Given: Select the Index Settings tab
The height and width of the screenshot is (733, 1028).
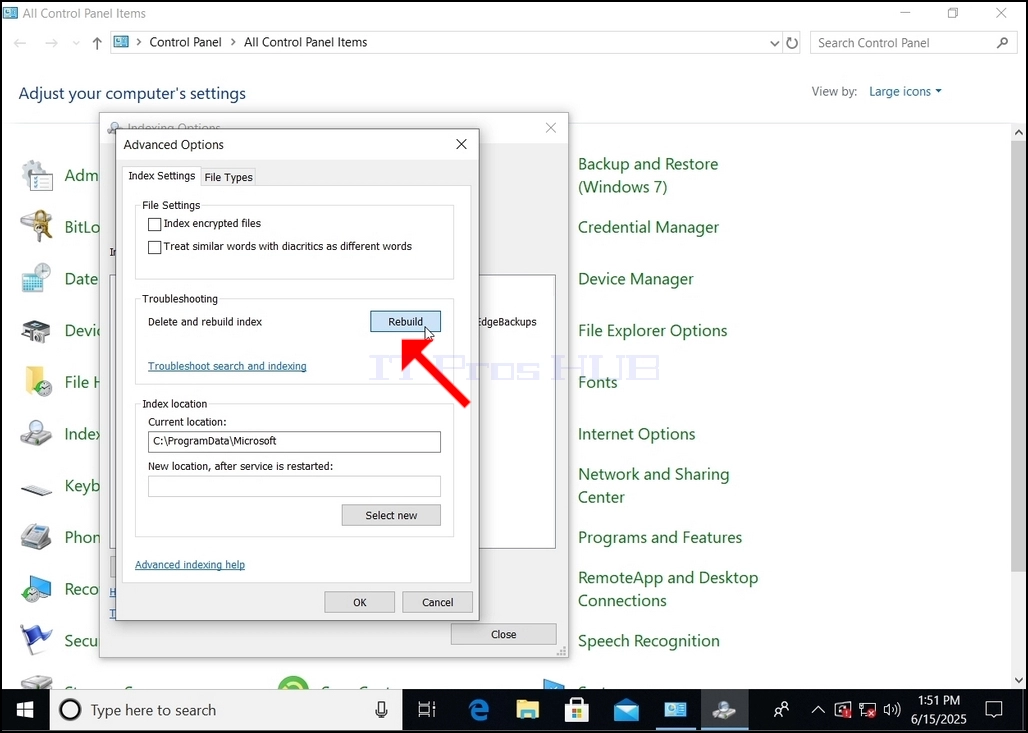Looking at the screenshot, I should tap(161, 176).
